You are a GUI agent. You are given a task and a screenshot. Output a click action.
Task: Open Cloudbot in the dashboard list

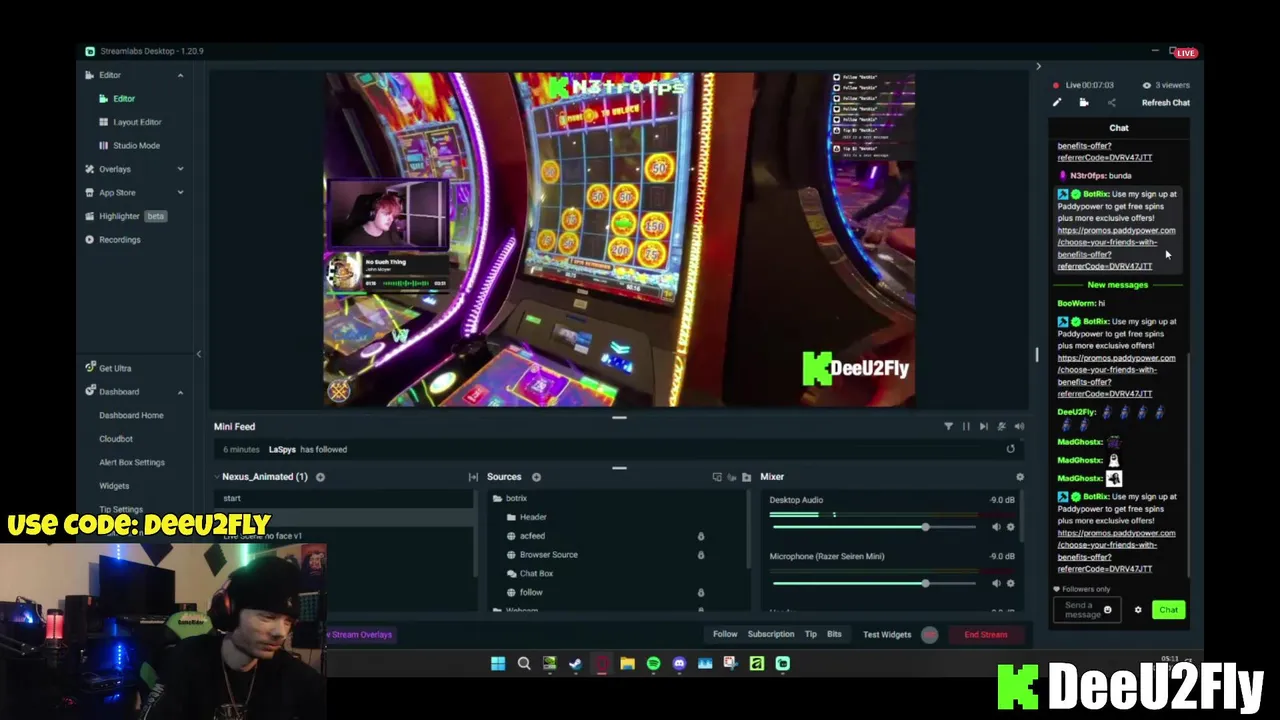(116, 439)
